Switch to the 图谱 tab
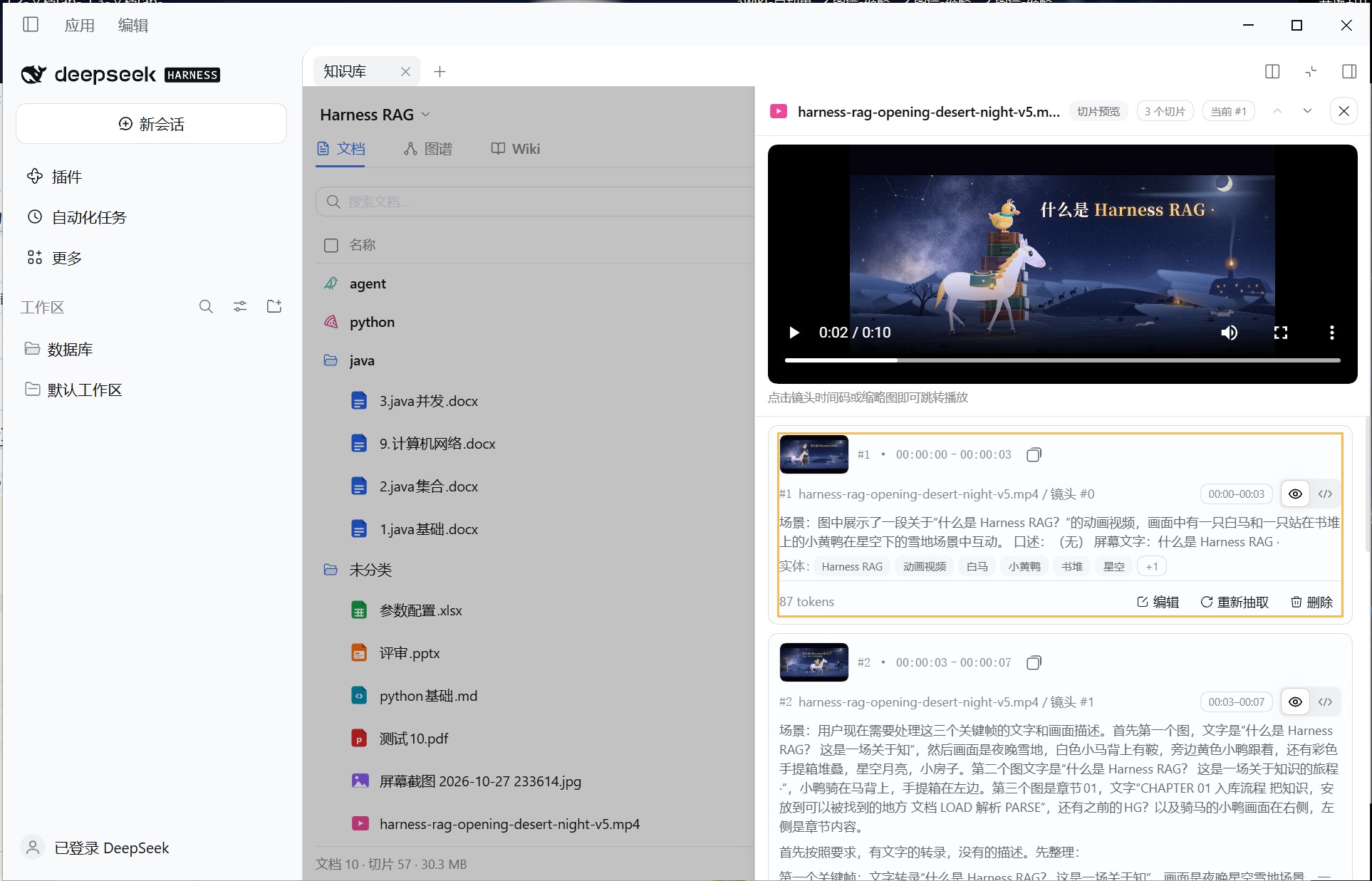 428,149
